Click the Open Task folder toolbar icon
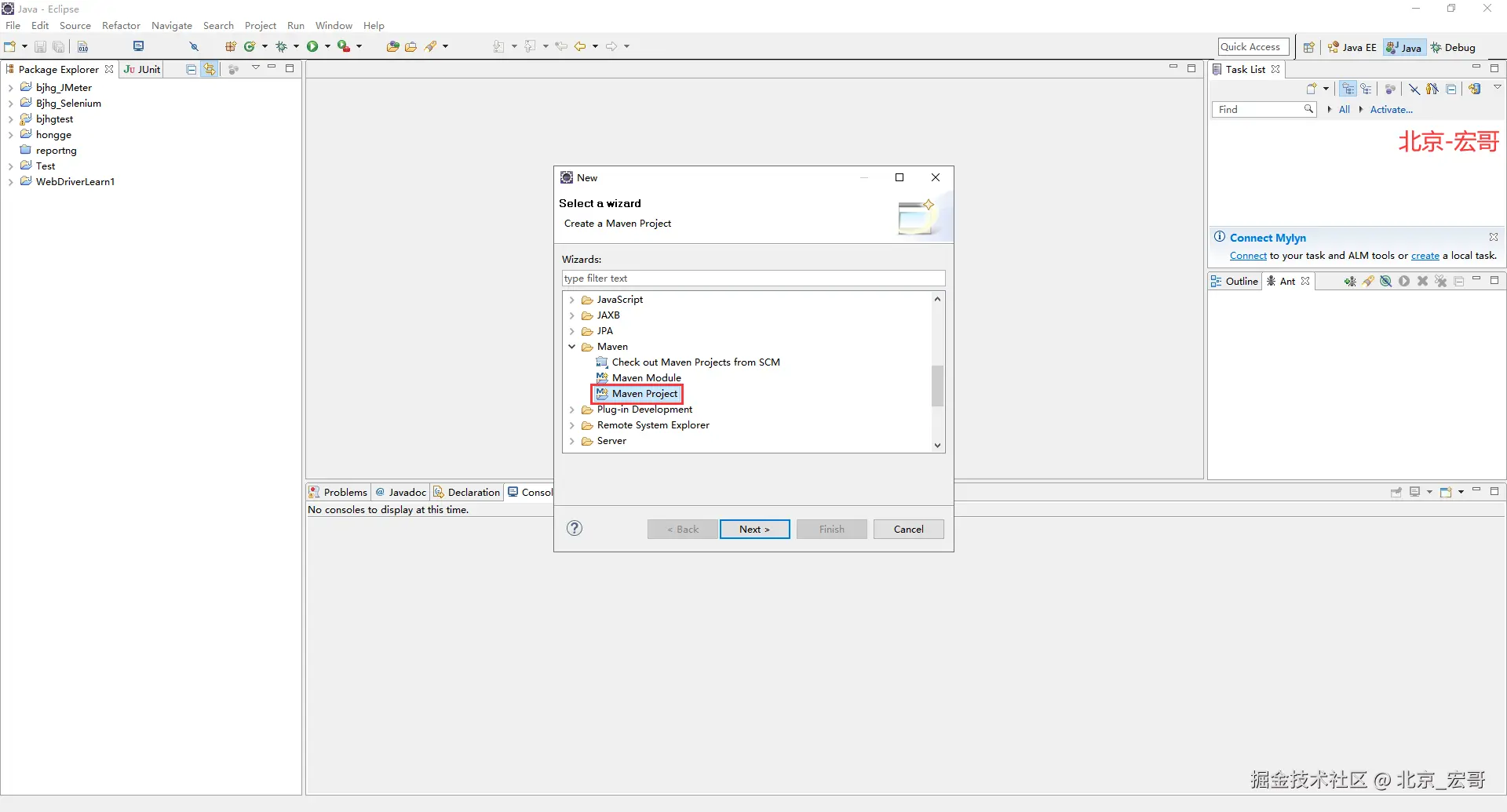 pyautogui.click(x=411, y=46)
